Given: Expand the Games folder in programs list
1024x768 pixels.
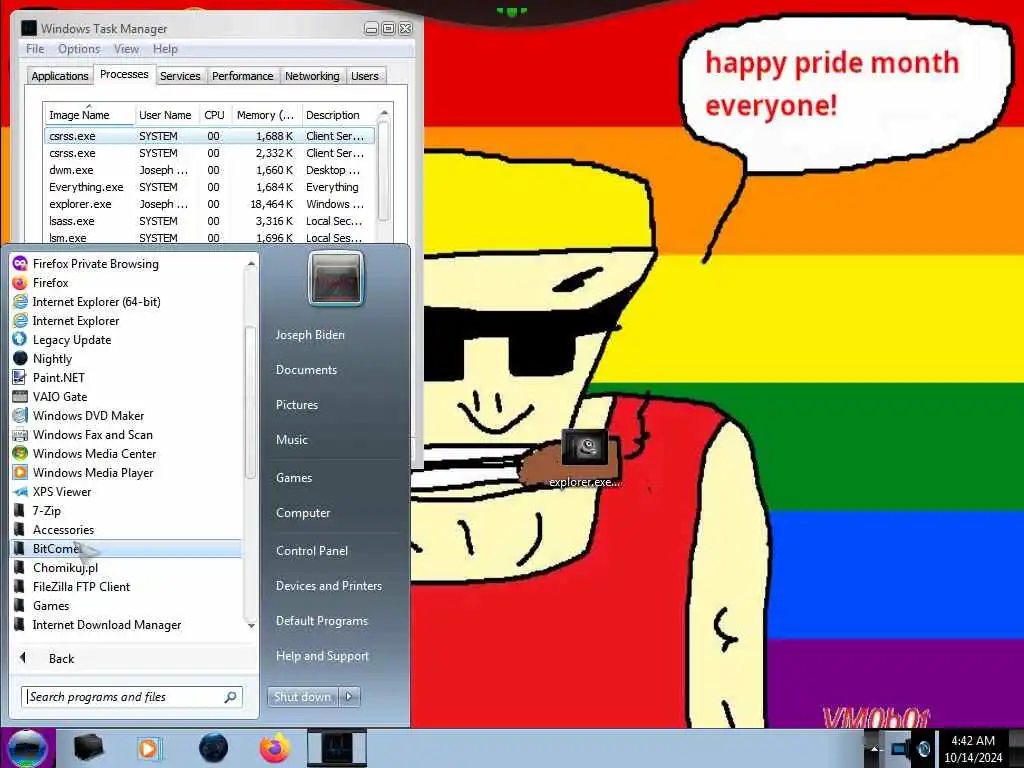Looking at the screenshot, I should coord(41,605).
